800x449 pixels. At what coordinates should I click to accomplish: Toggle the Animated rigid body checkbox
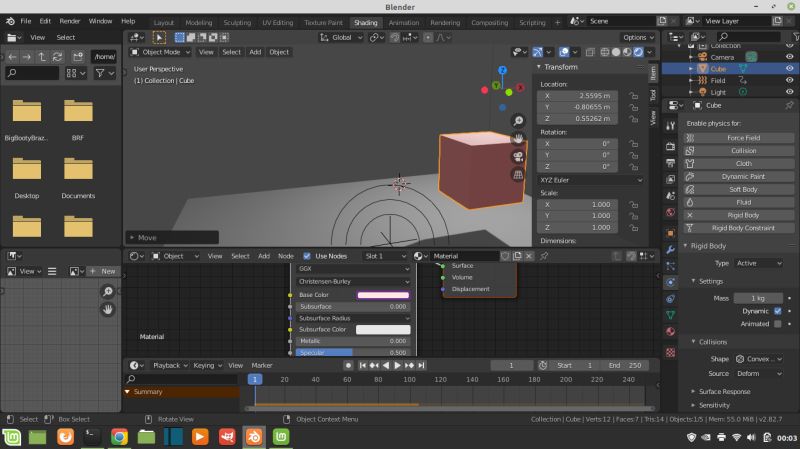pyautogui.click(x=778, y=324)
